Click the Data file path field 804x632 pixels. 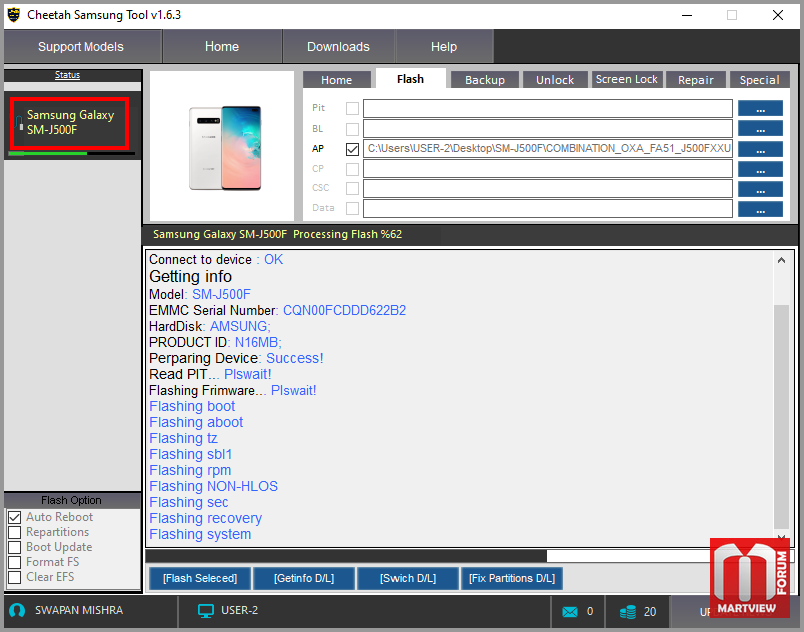coord(548,209)
